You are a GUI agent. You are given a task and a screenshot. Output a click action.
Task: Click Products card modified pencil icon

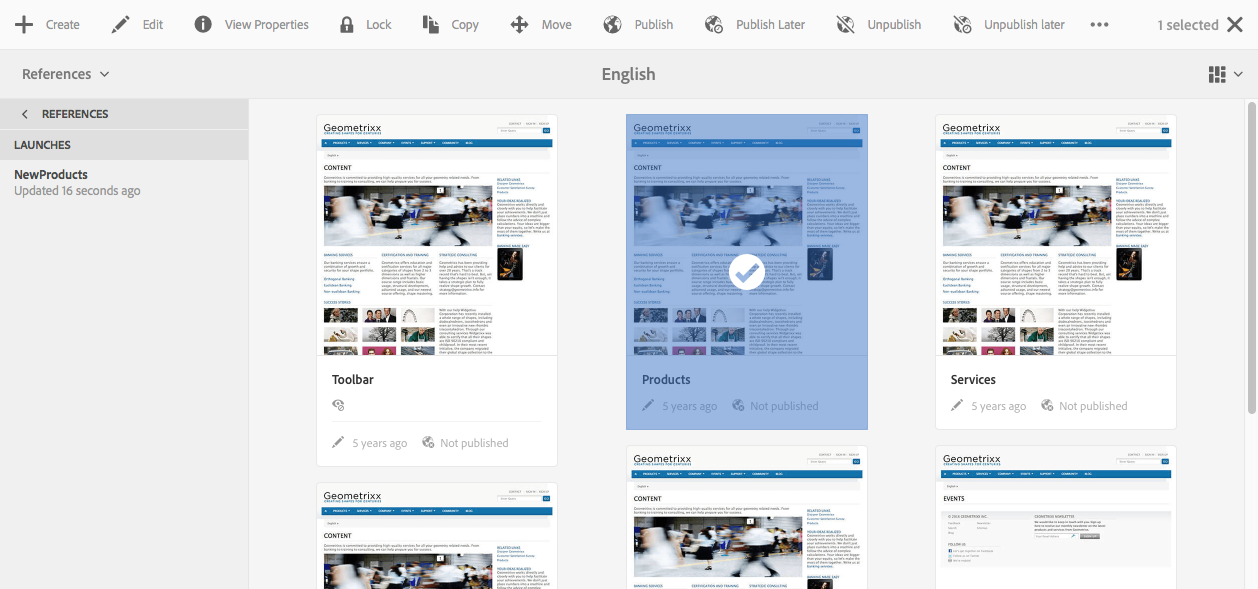[648, 405]
